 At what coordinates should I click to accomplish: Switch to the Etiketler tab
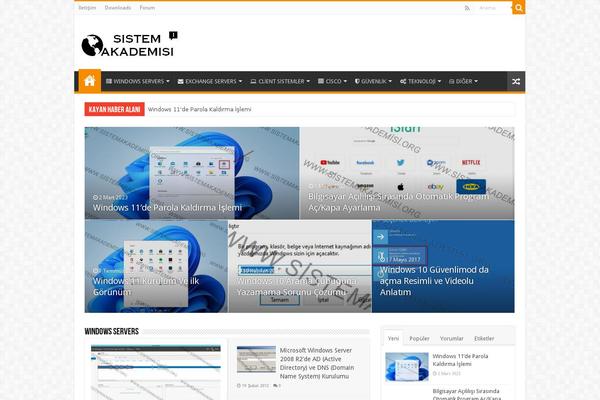[x=484, y=338]
